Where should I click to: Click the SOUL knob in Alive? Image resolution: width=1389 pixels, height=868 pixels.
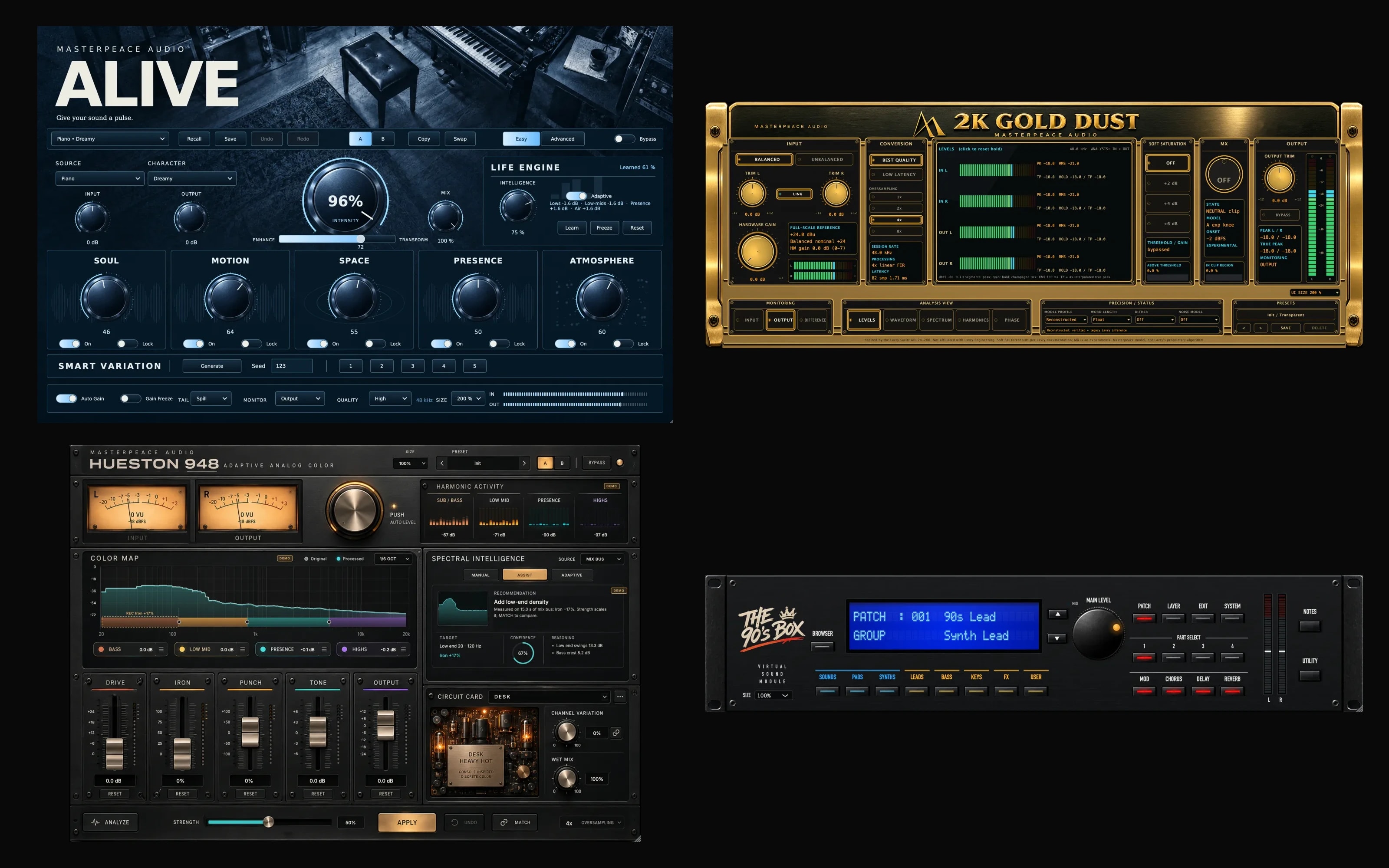coord(105,298)
